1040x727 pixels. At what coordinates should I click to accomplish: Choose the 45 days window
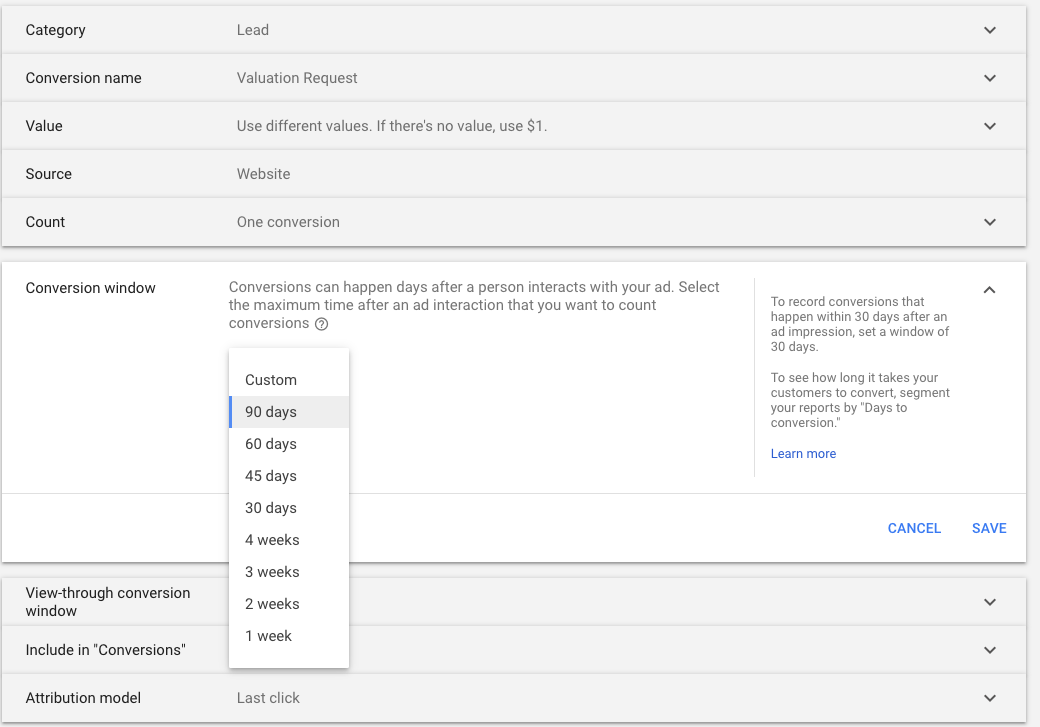[270, 475]
